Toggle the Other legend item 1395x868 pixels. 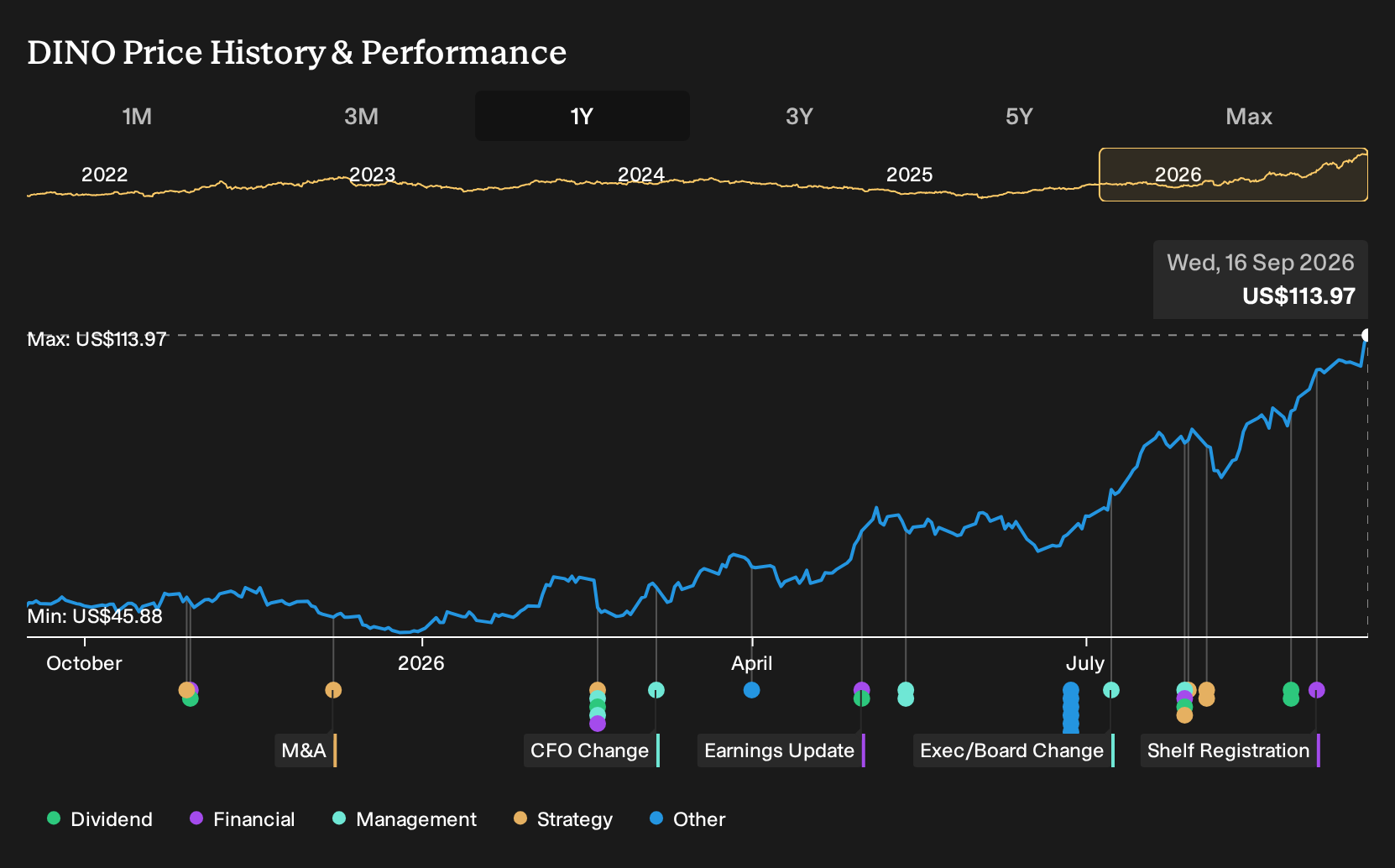687,819
